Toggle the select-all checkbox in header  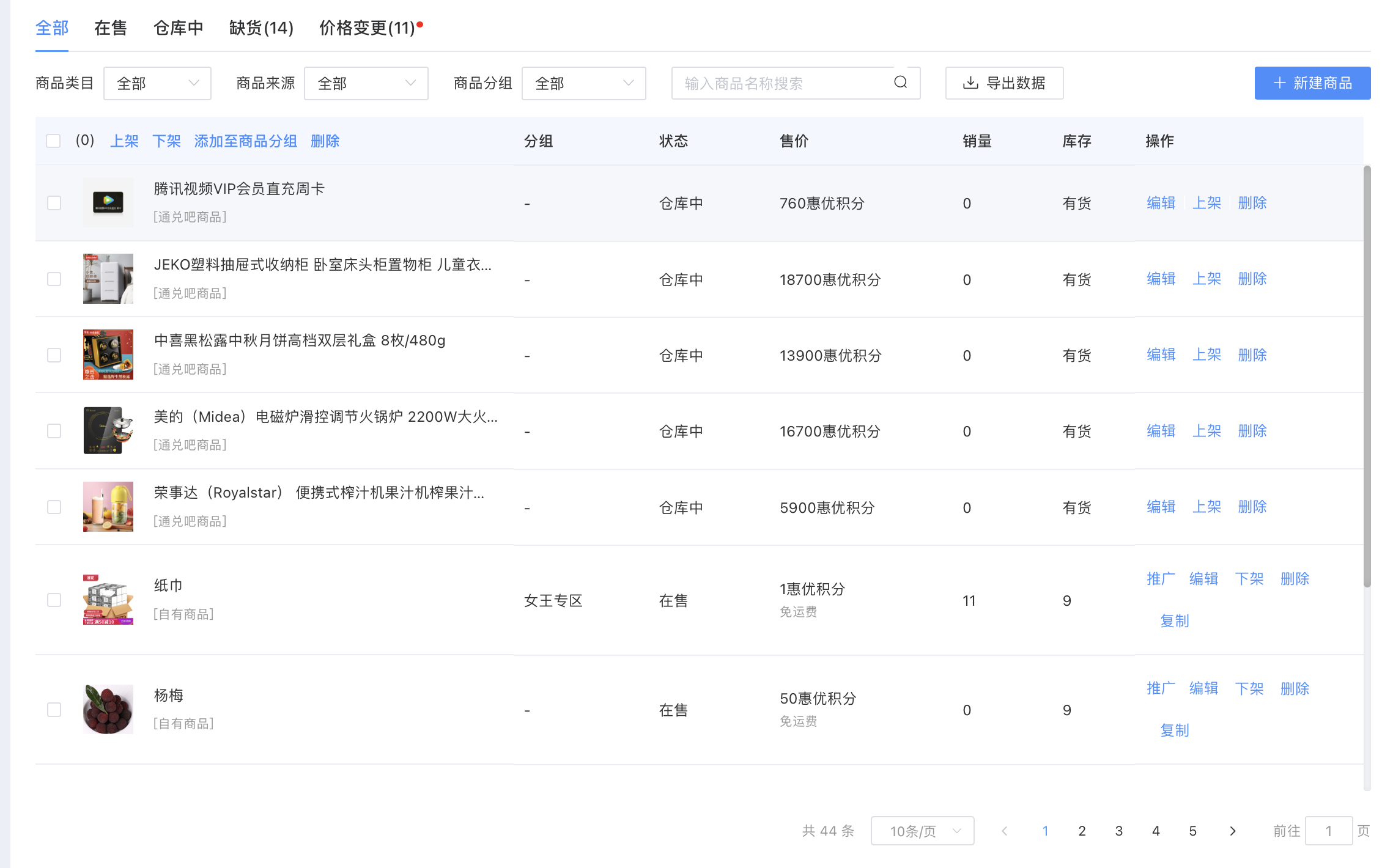tap(54, 141)
